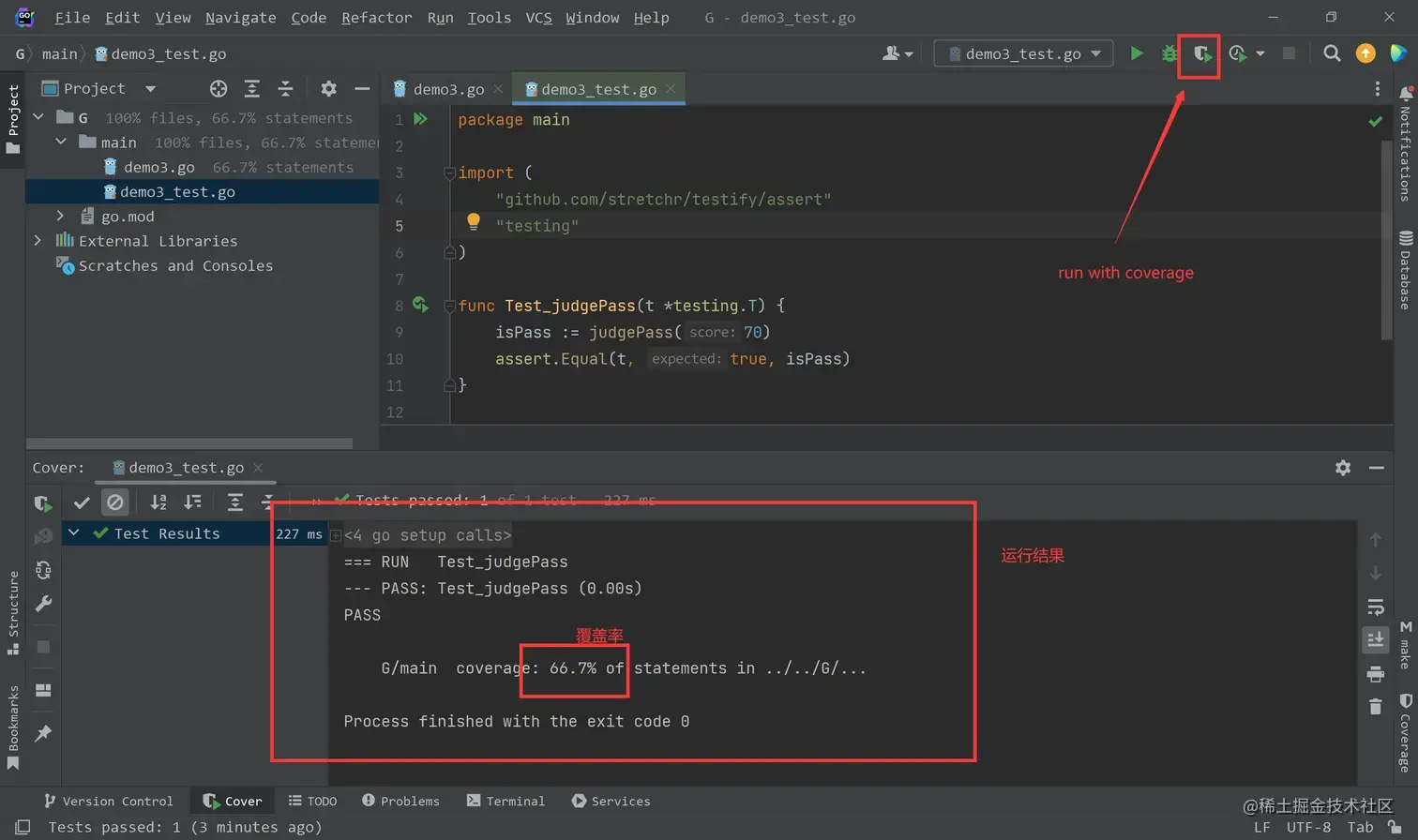Switch to demo3.go editor tab
Image resolution: width=1418 pixels, height=840 pixels.
pyautogui.click(x=448, y=89)
